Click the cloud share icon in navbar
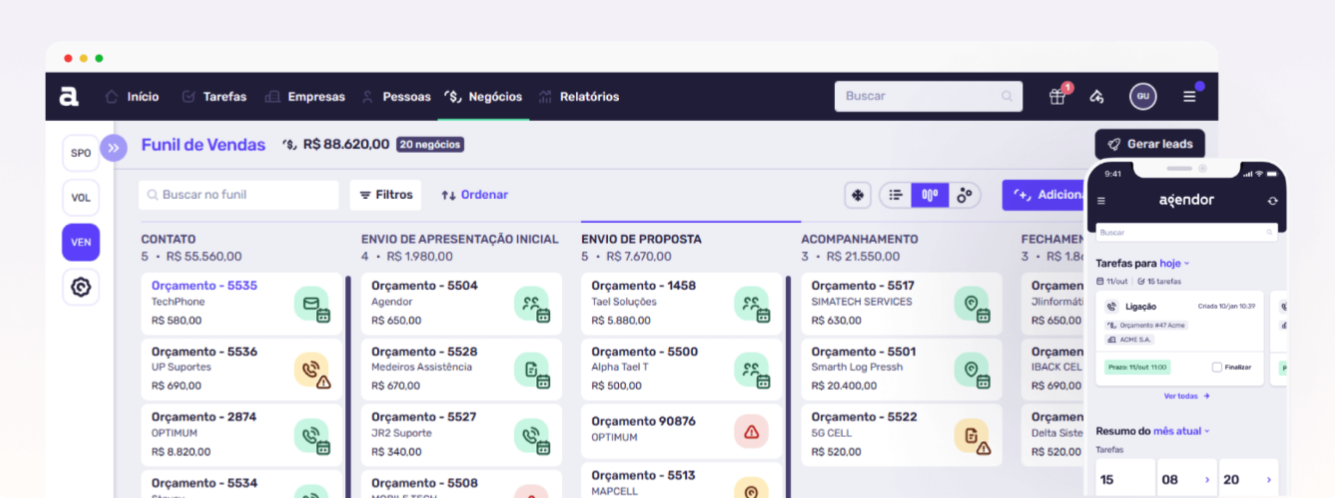 coord(1097,97)
